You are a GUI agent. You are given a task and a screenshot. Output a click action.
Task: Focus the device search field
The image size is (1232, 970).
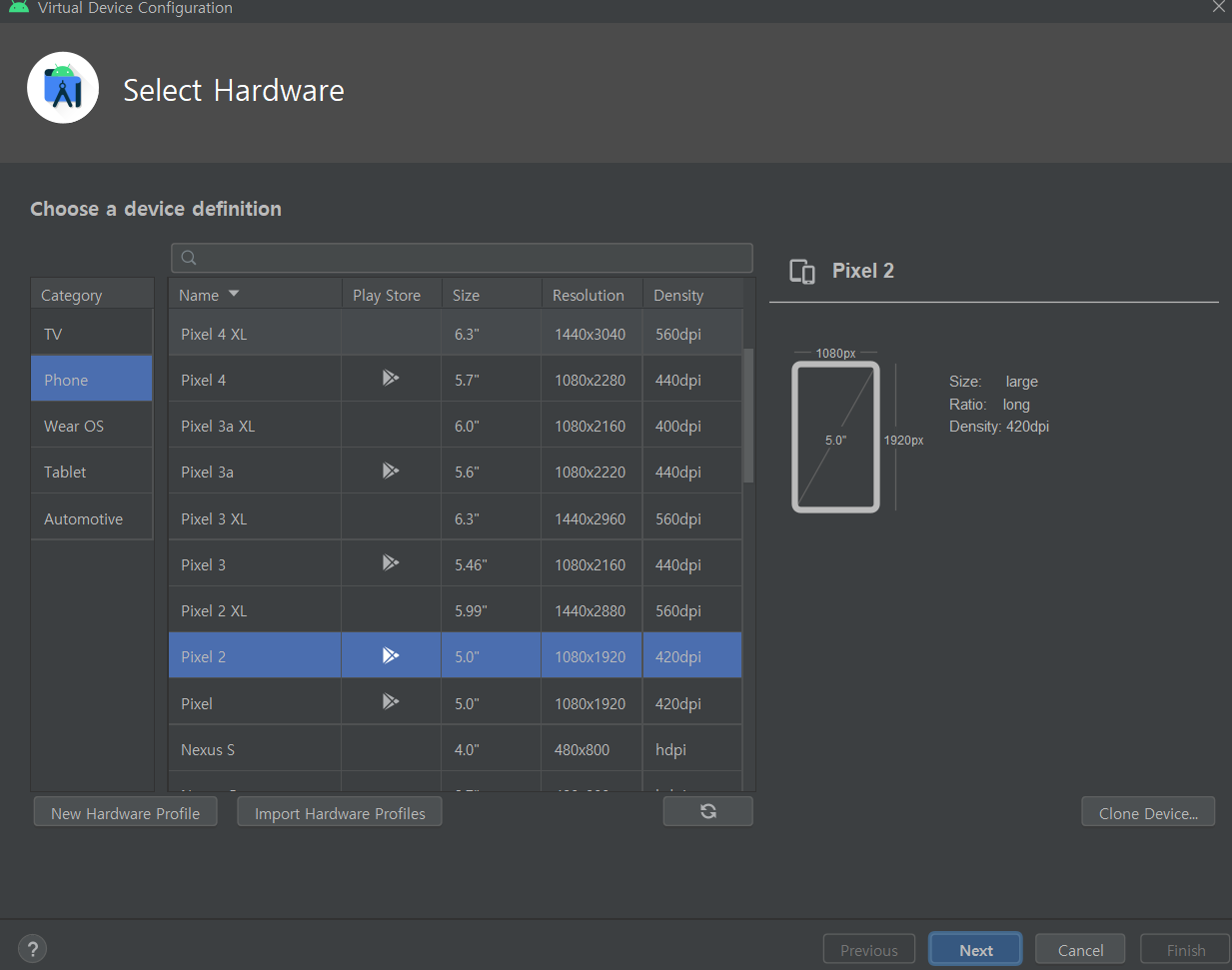click(x=462, y=258)
